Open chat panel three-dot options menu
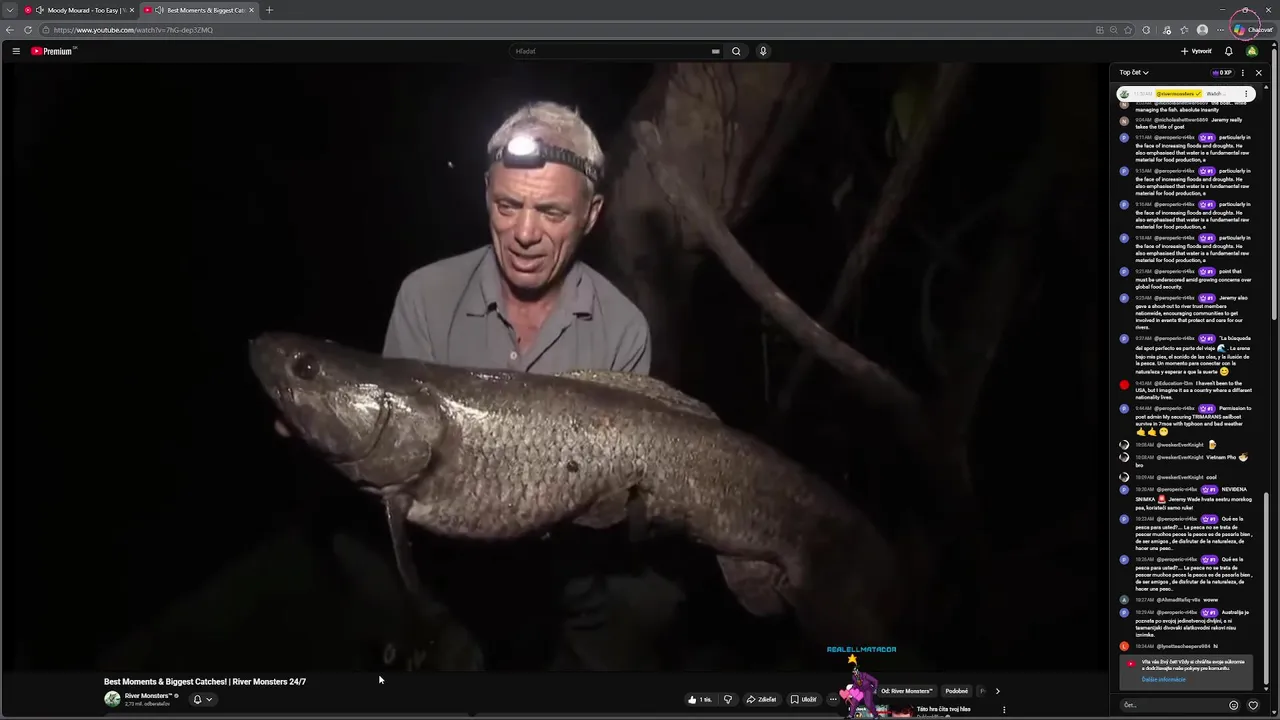Screen dimensions: 1280x720 pos(1243,72)
